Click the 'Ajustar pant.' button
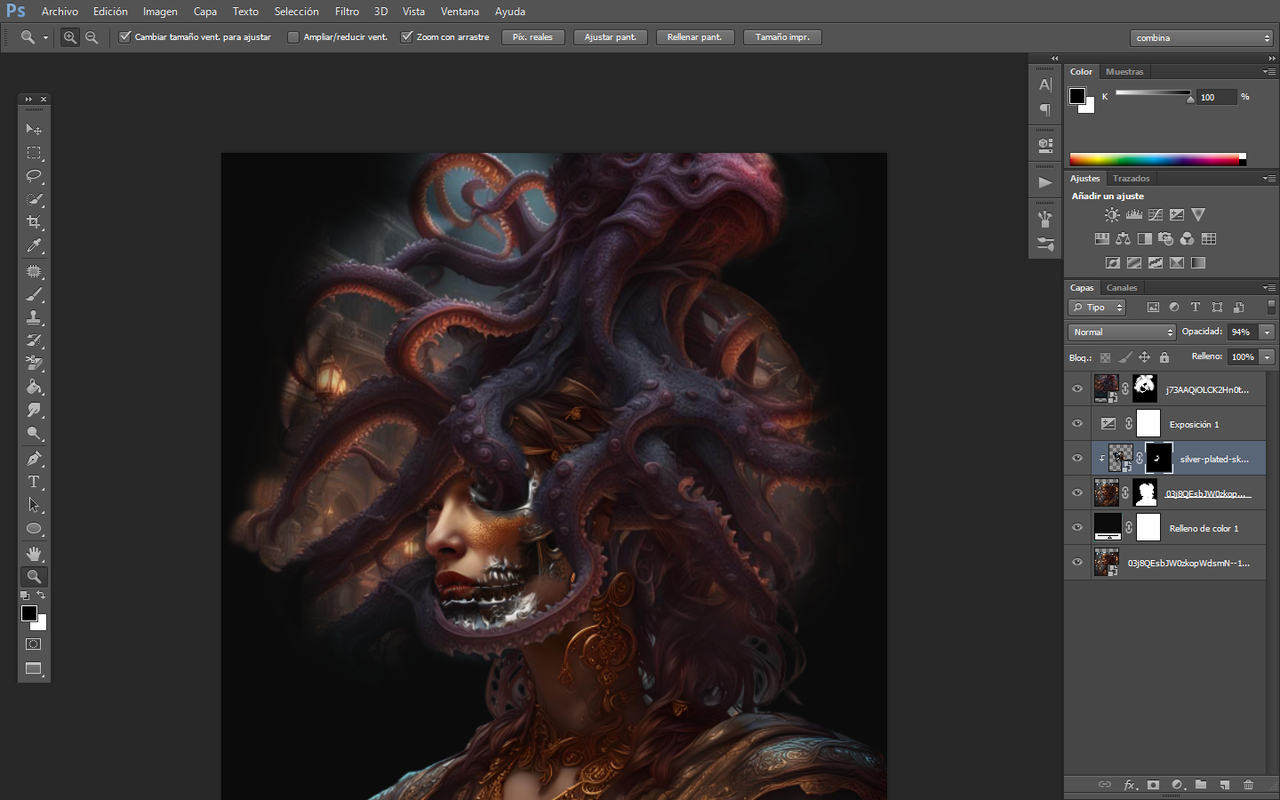The image size is (1280, 800). [610, 37]
